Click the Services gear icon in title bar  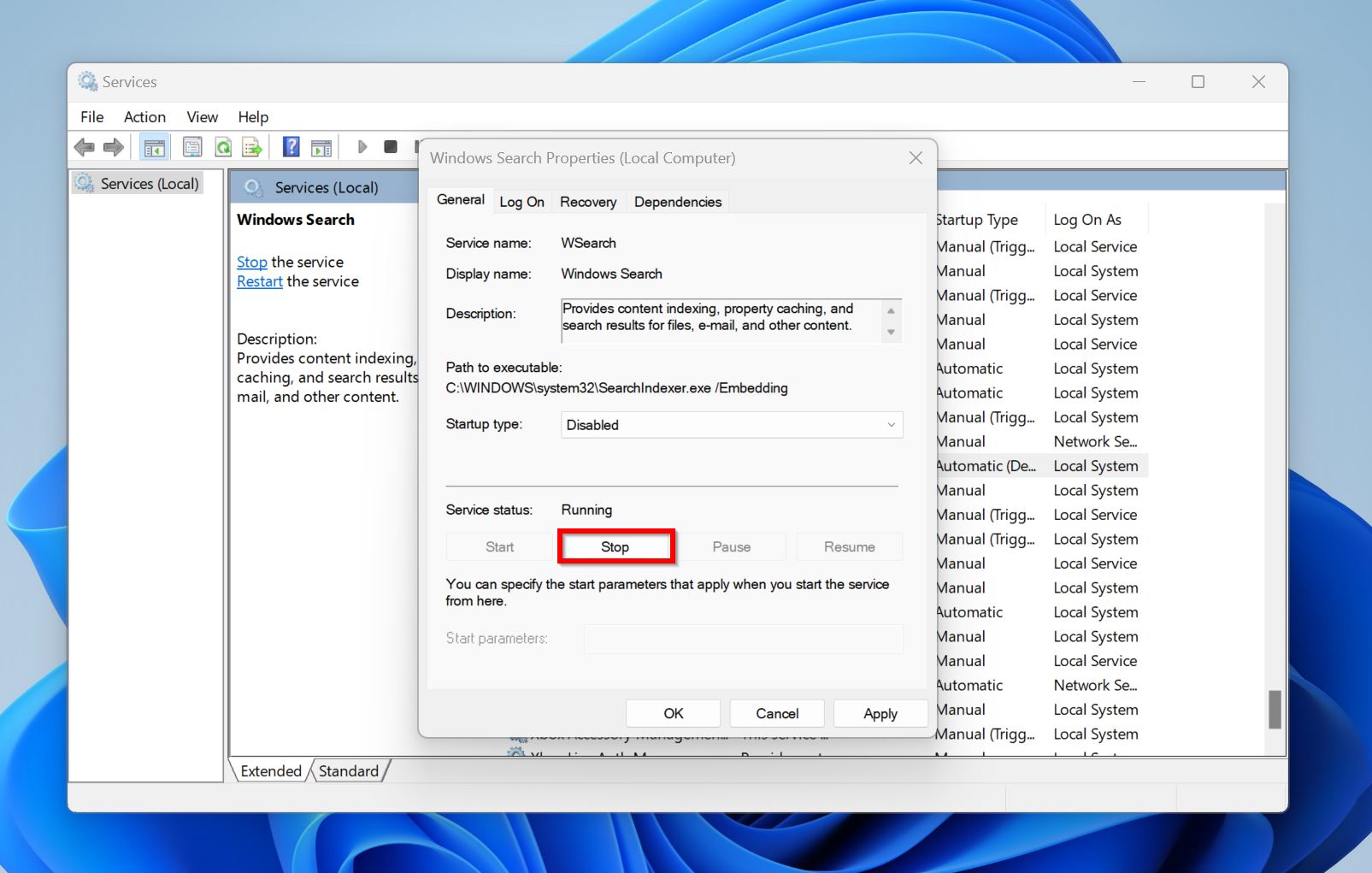(x=87, y=82)
